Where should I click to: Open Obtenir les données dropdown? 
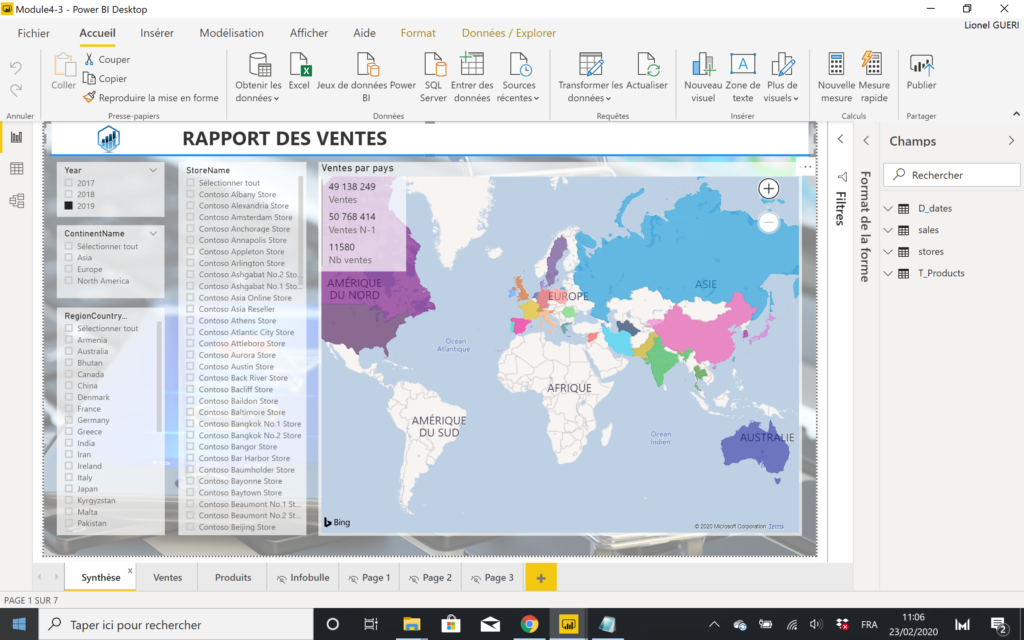[259, 91]
